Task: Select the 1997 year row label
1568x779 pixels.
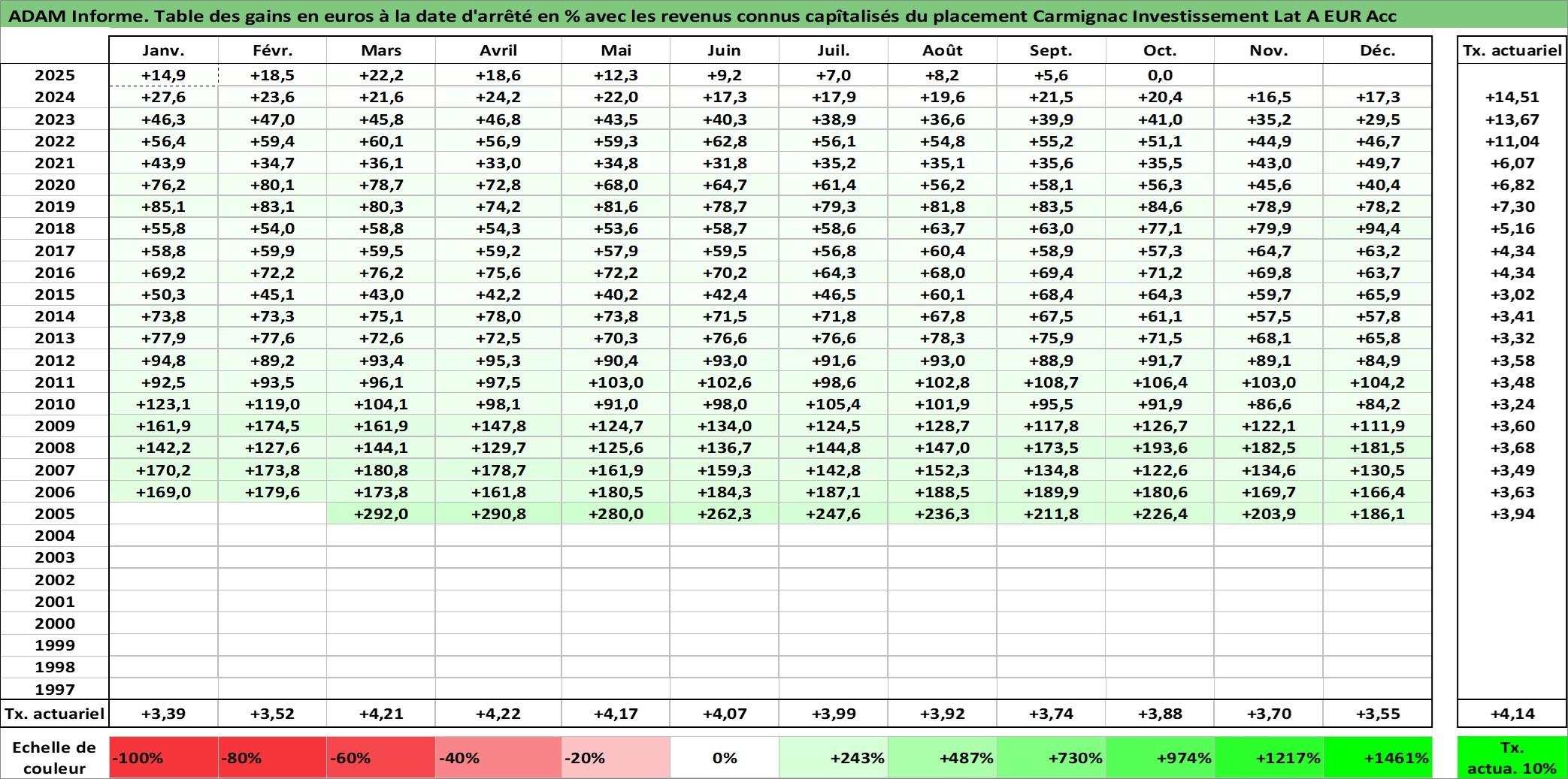Action: click(x=55, y=689)
